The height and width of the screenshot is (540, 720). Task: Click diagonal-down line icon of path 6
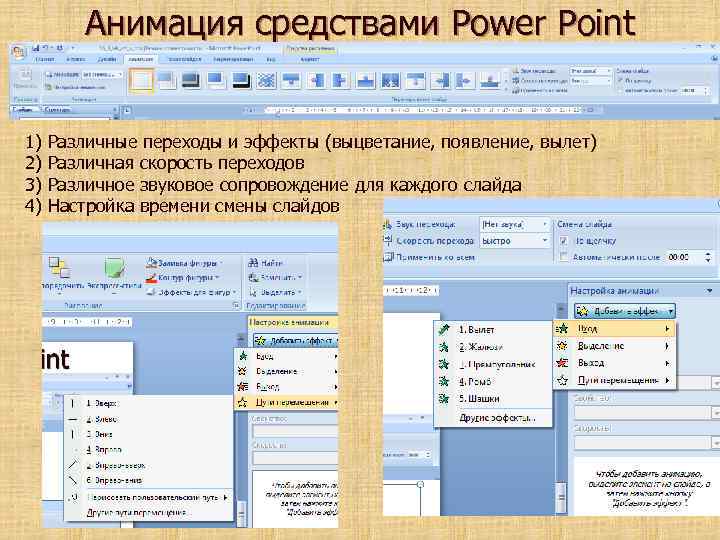click(73, 480)
